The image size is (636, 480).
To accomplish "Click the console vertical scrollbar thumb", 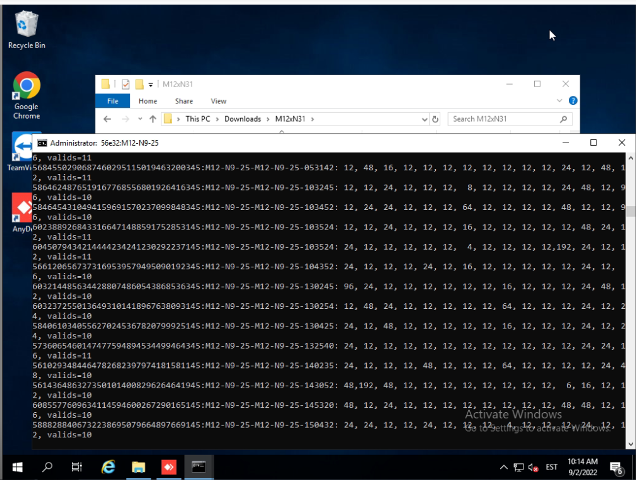I will click(x=630, y=211).
